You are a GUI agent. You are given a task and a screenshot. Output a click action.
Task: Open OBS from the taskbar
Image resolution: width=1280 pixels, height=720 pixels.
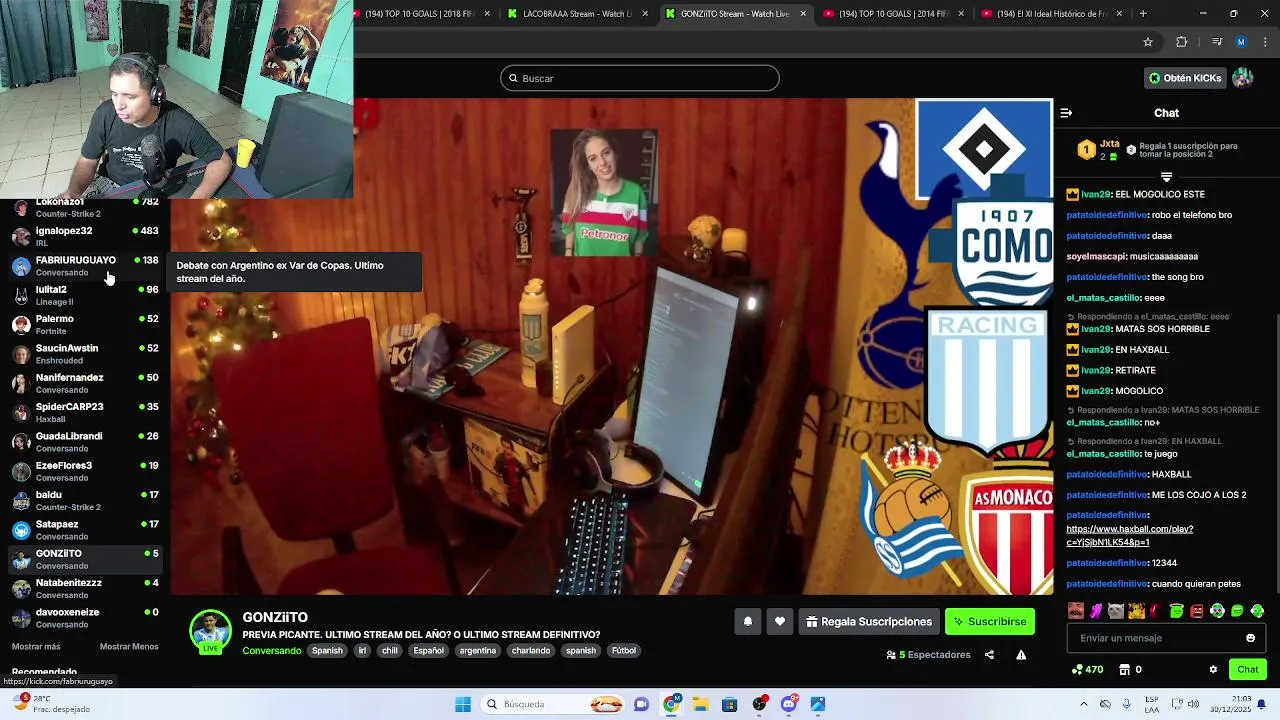(x=760, y=704)
